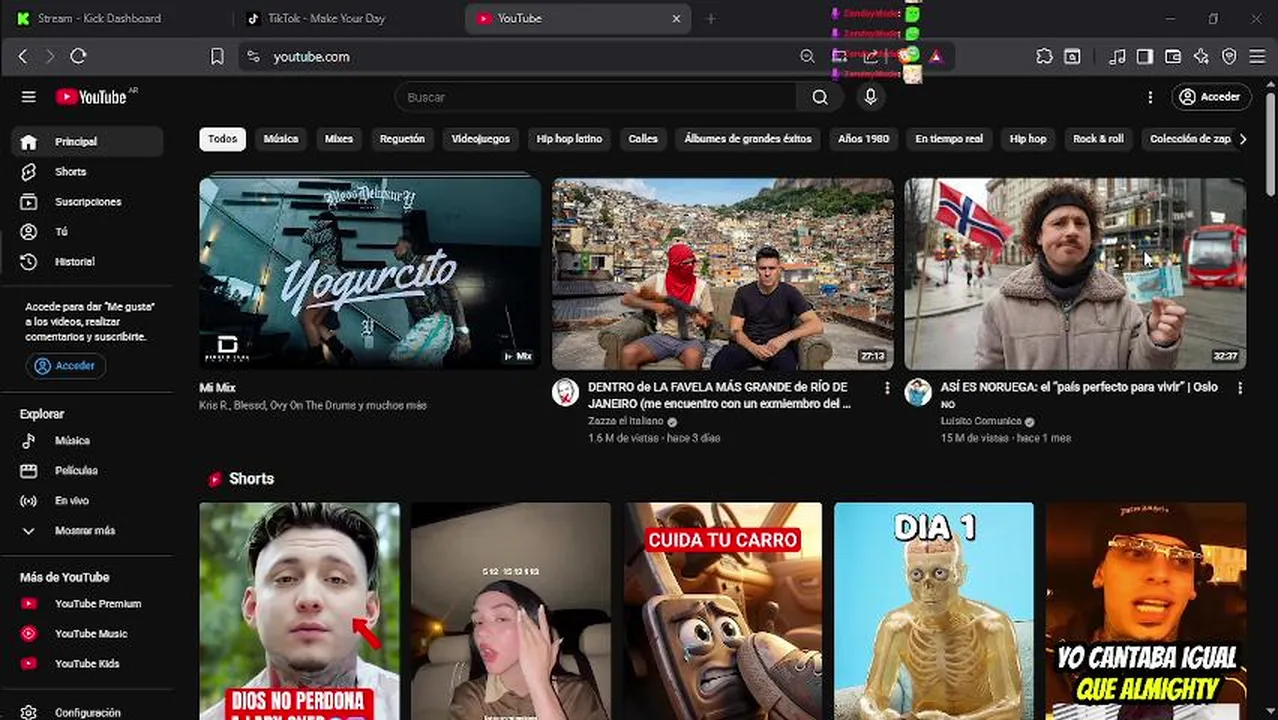Open YouTube Premium link
Screen dimensions: 1278x720
[88, 604]
